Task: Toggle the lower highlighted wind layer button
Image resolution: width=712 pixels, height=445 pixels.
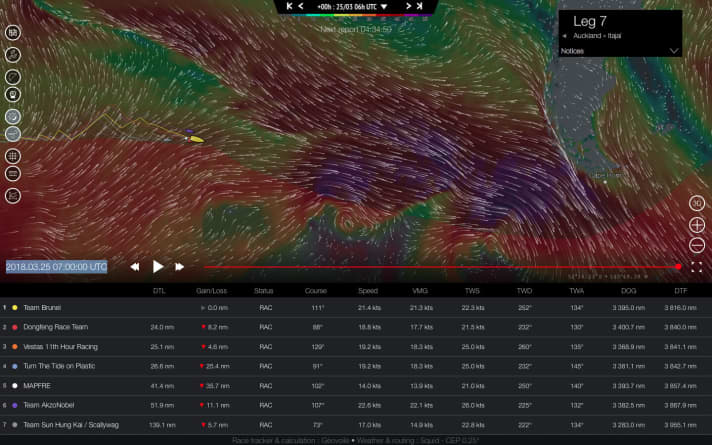Action: pos(13,134)
